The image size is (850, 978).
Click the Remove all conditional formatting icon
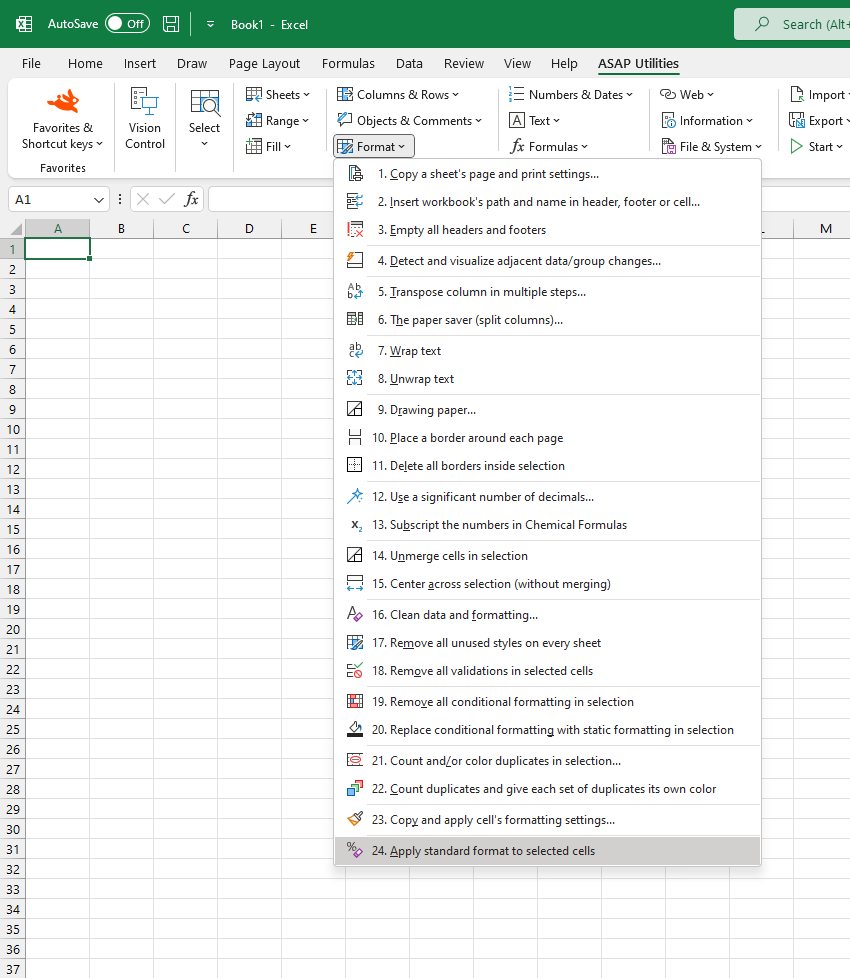(x=355, y=701)
